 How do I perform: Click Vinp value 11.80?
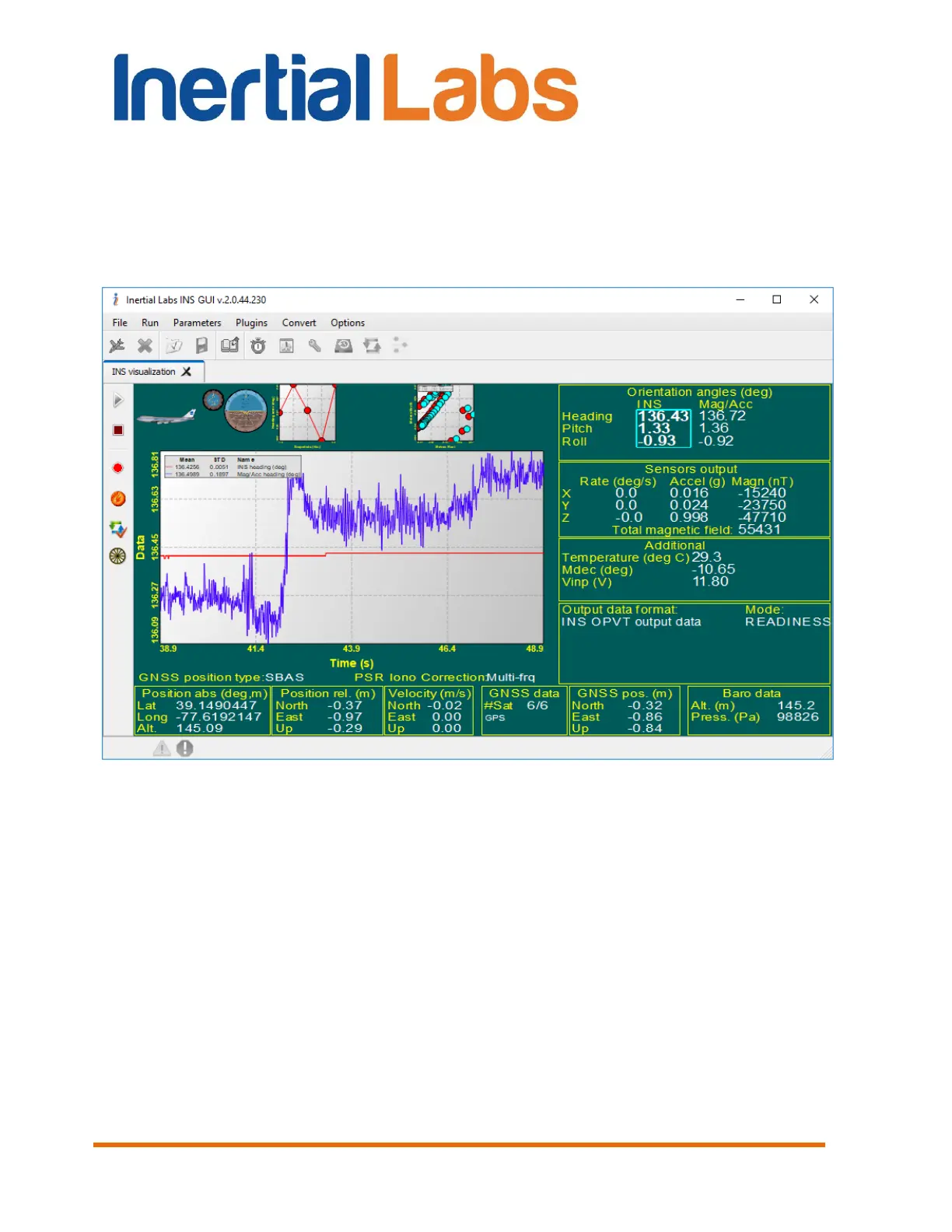point(710,582)
